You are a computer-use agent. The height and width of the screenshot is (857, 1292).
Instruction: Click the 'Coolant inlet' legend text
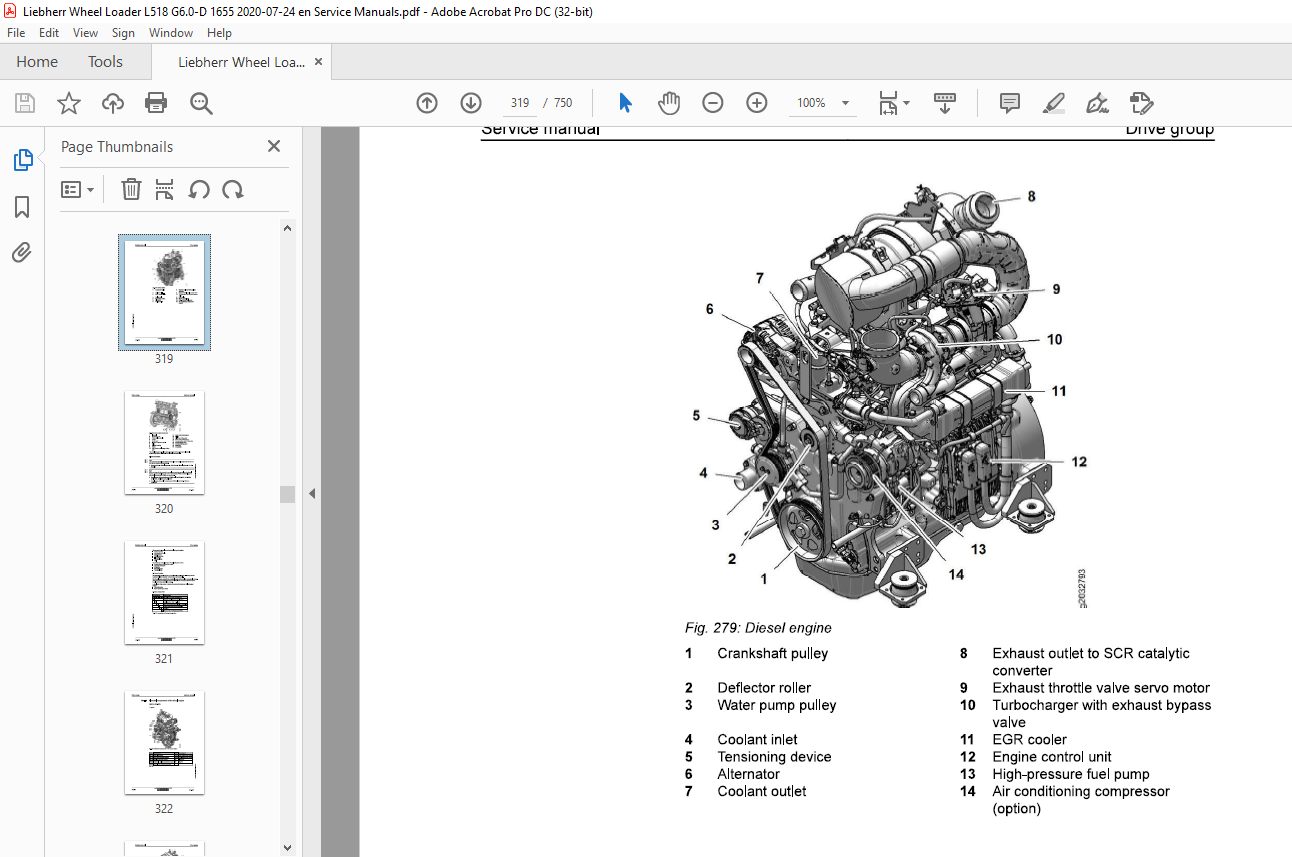pos(757,740)
